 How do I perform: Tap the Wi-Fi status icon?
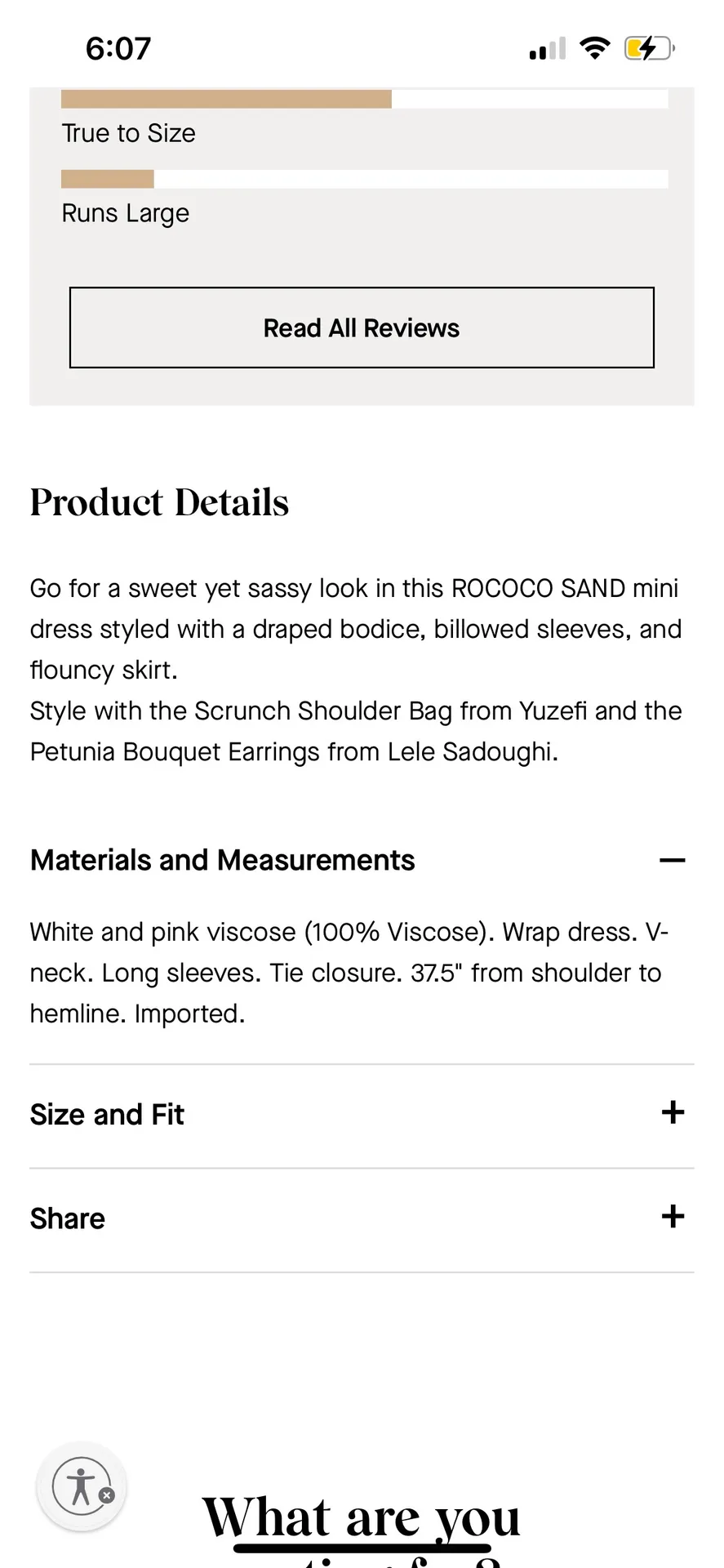click(x=595, y=48)
